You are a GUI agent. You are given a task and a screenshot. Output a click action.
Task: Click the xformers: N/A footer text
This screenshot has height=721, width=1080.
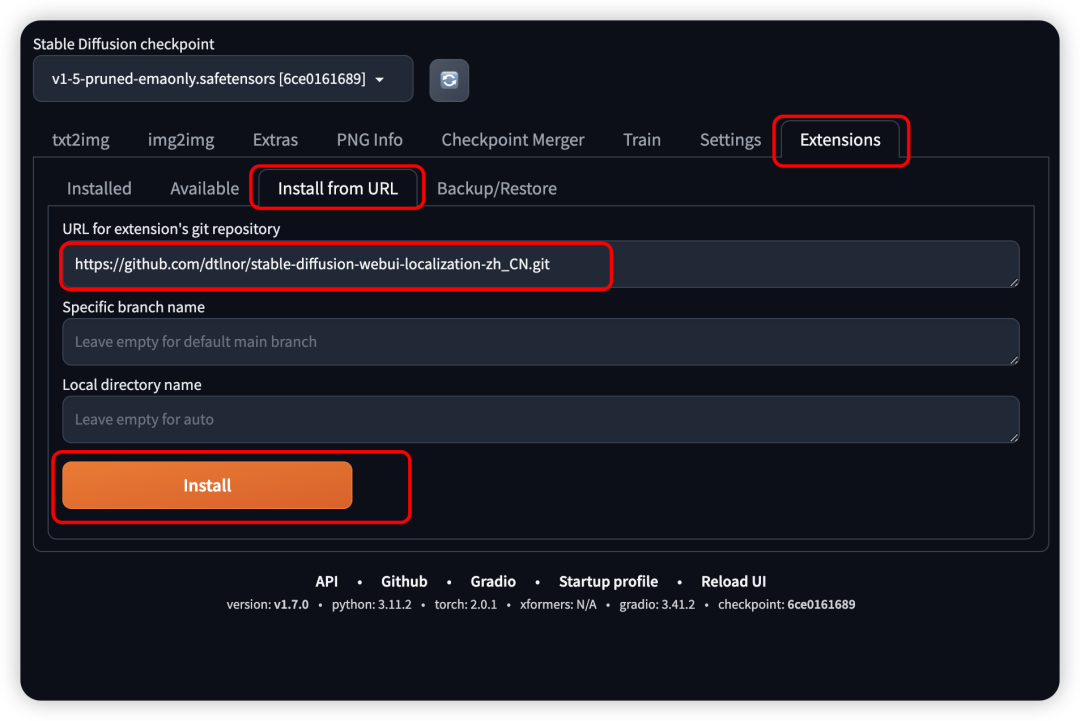(x=558, y=605)
